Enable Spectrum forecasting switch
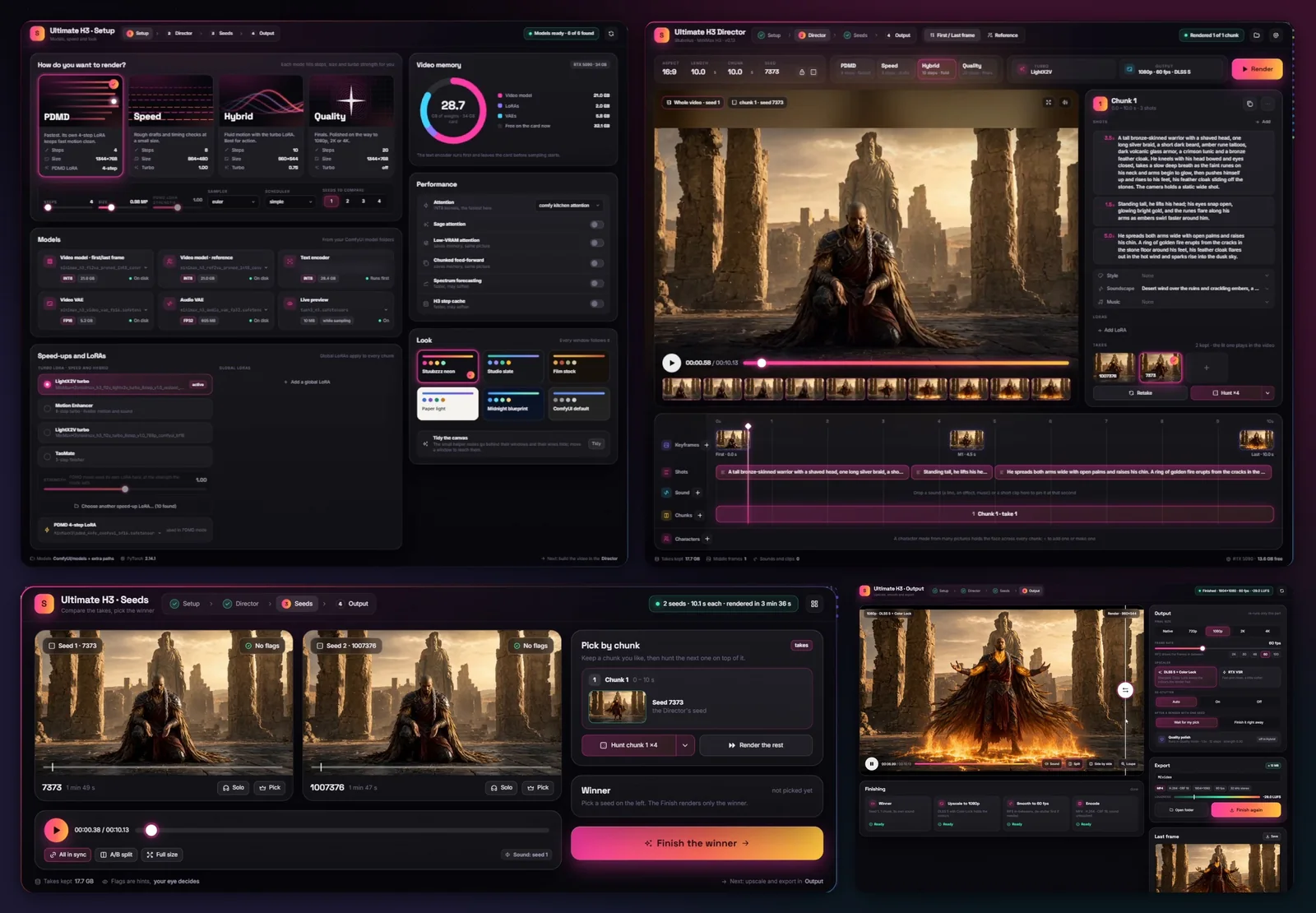Screen dimensions: 1316x913 coord(597,283)
